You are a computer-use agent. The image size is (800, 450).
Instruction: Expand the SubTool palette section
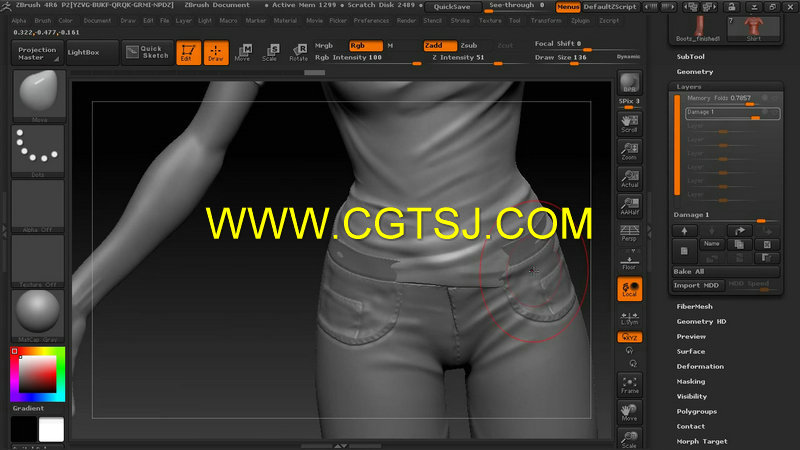[x=690, y=57]
